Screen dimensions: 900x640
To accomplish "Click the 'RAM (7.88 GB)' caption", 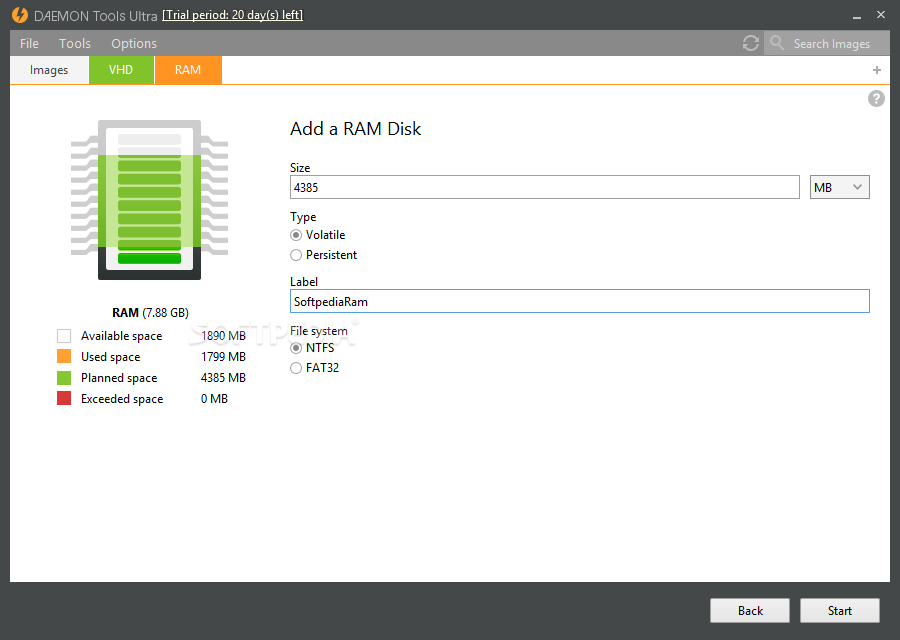I will pyautogui.click(x=150, y=313).
